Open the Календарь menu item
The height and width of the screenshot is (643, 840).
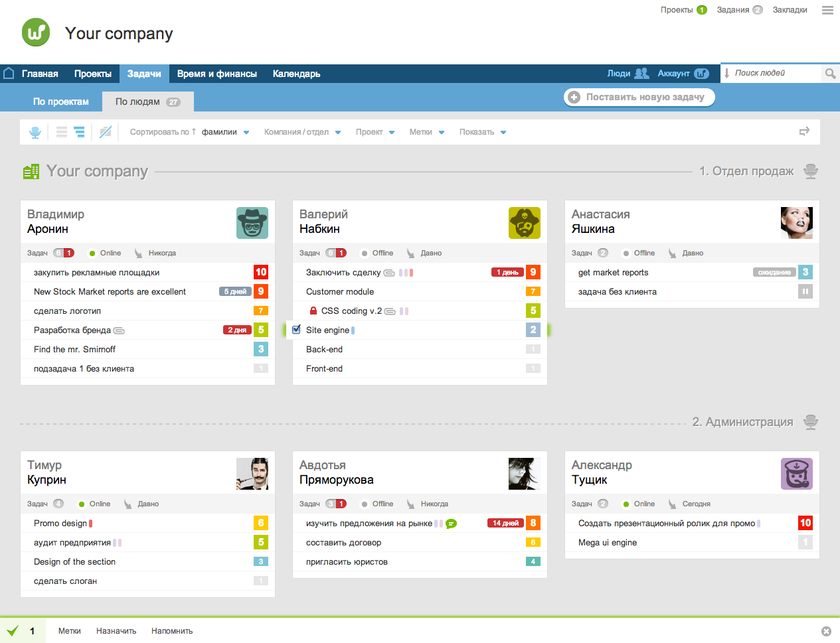296,74
